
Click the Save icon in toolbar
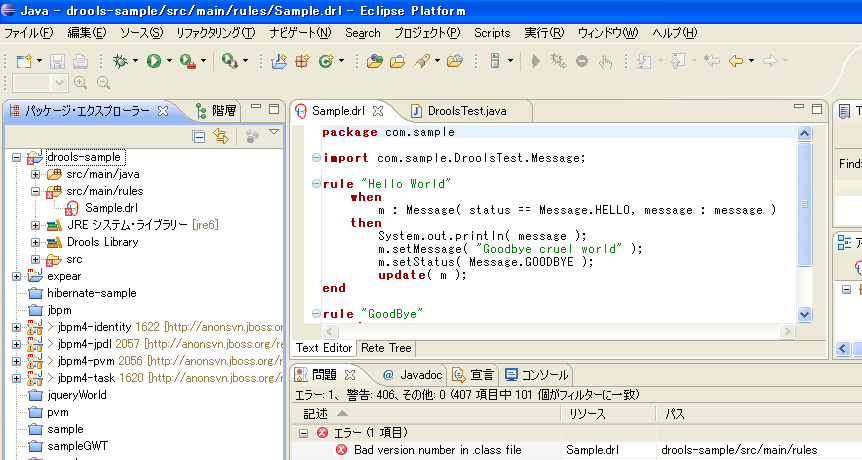[x=56, y=61]
